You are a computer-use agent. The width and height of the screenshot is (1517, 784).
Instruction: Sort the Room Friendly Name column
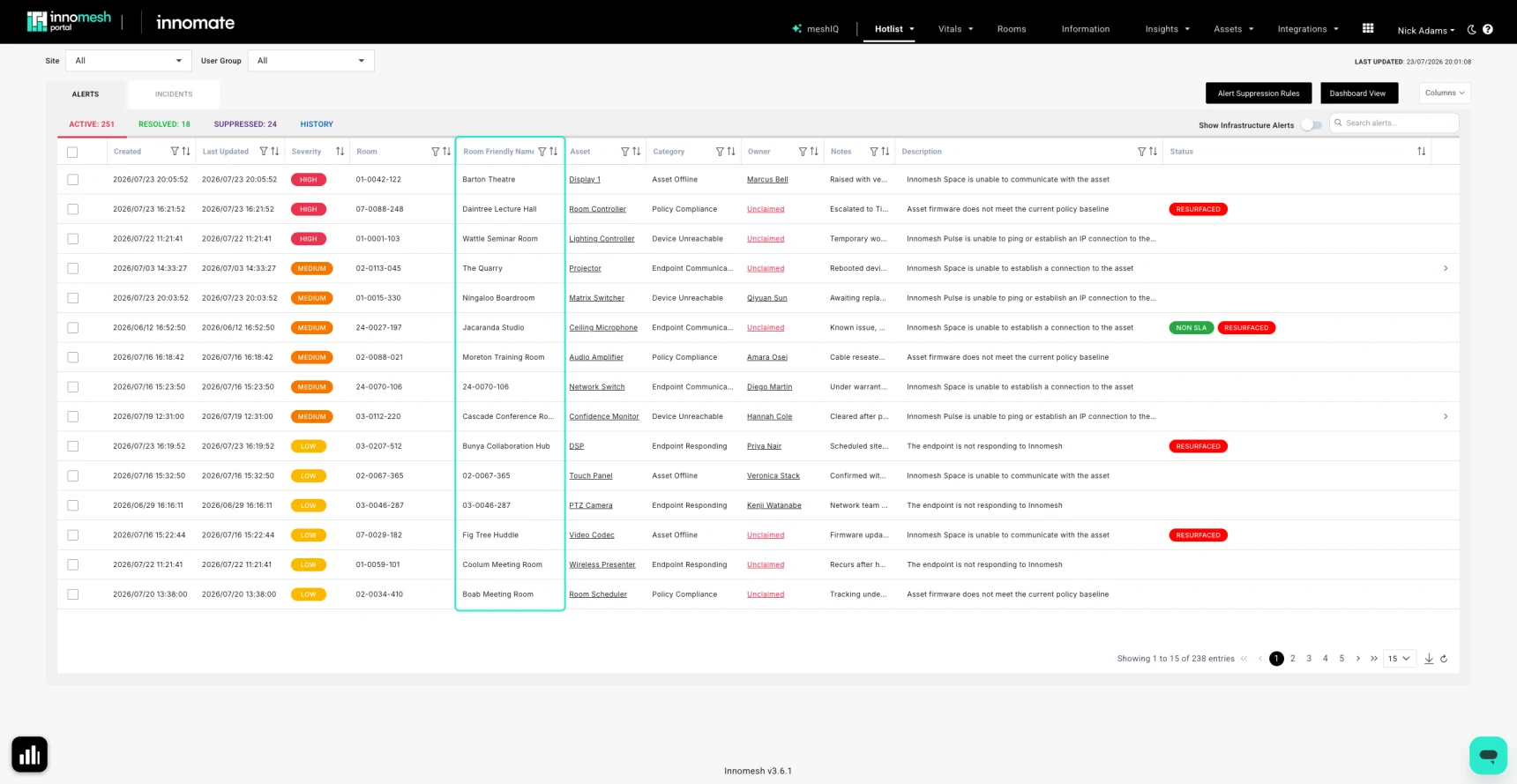click(x=554, y=152)
